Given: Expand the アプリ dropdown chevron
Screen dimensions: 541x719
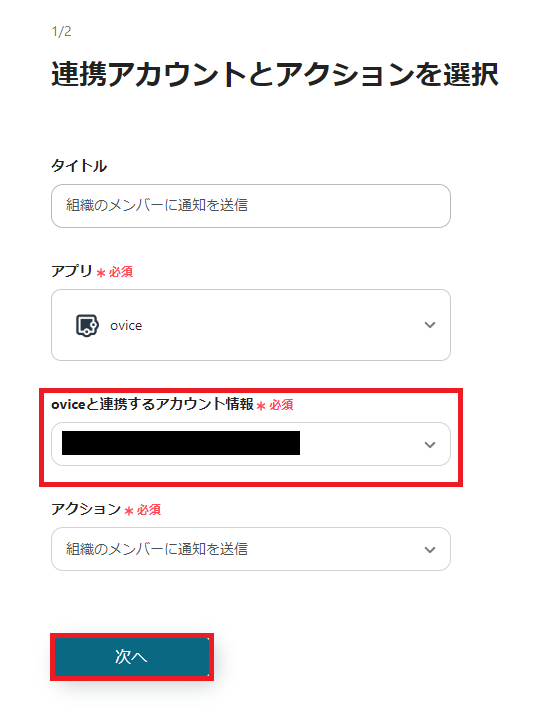Looking at the screenshot, I should [x=430, y=325].
